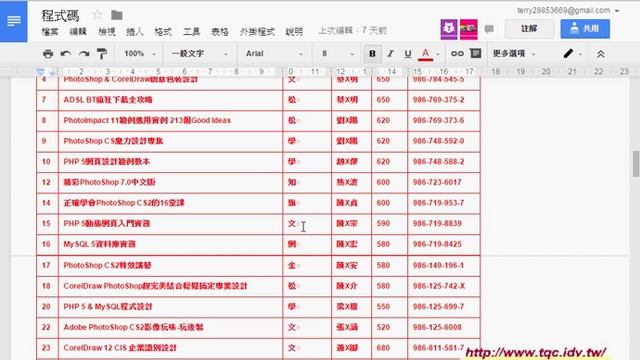Open the comments thread icon
This screenshot has width=640, height=360.
(489, 29)
